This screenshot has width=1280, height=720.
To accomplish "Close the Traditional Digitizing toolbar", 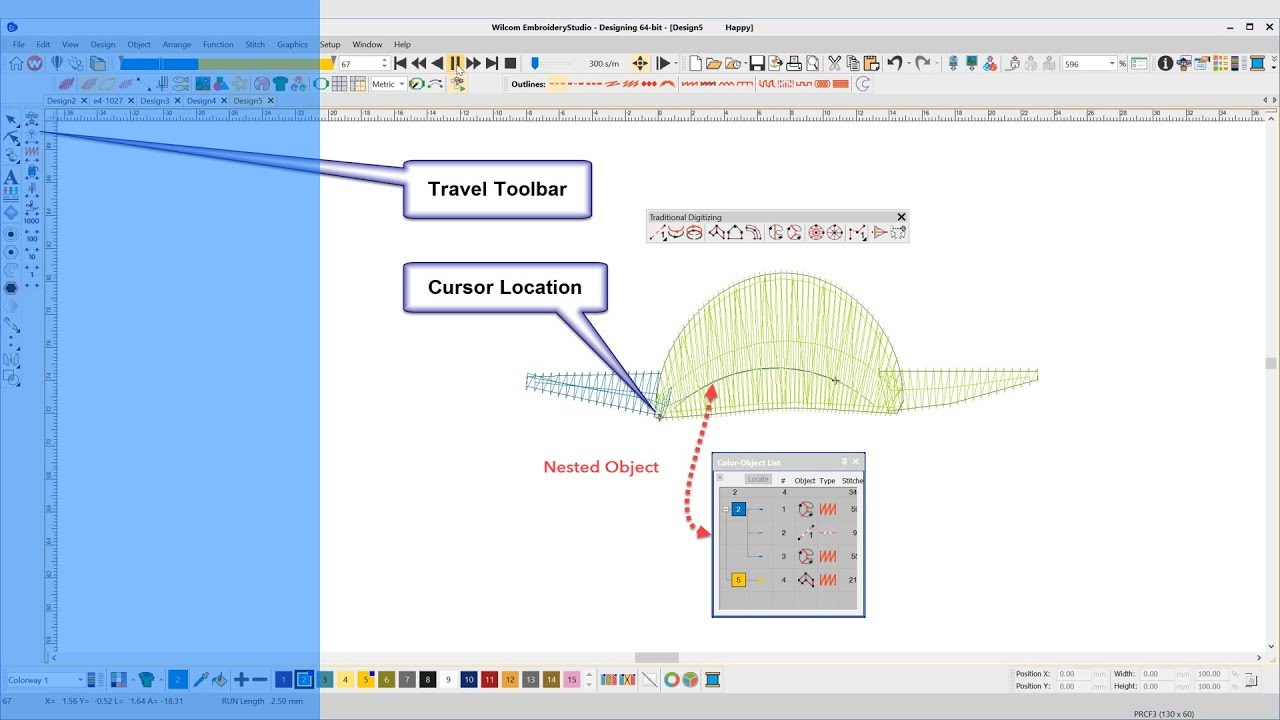I will (x=901, y=217).
